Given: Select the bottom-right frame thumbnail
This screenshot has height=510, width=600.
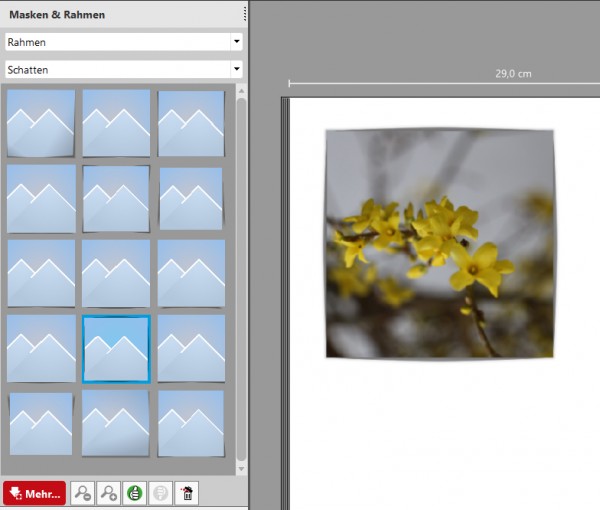Looking at the screenshot, I should point(191,424).
